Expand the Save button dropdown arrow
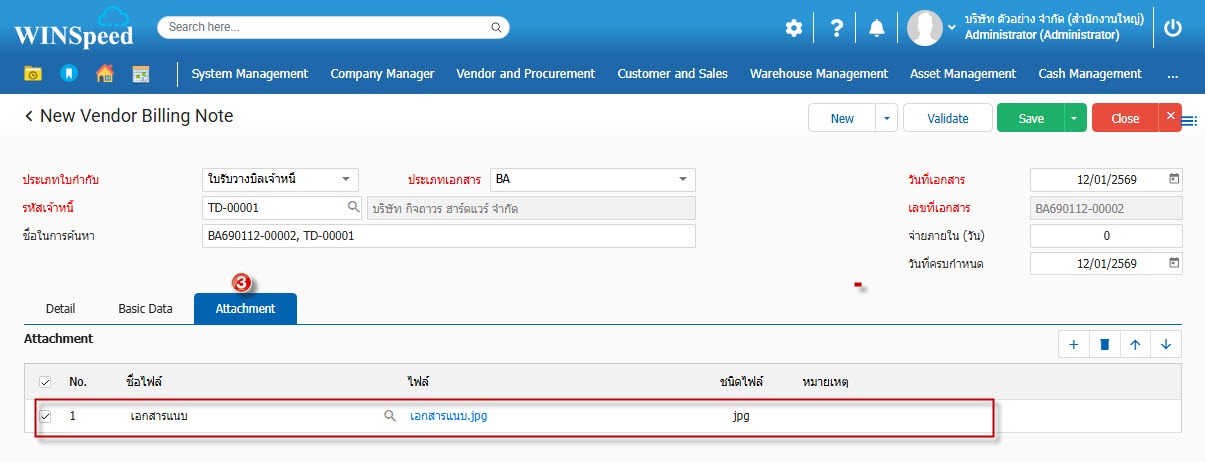1205x462 pixels. click(x=1076, y=118)
